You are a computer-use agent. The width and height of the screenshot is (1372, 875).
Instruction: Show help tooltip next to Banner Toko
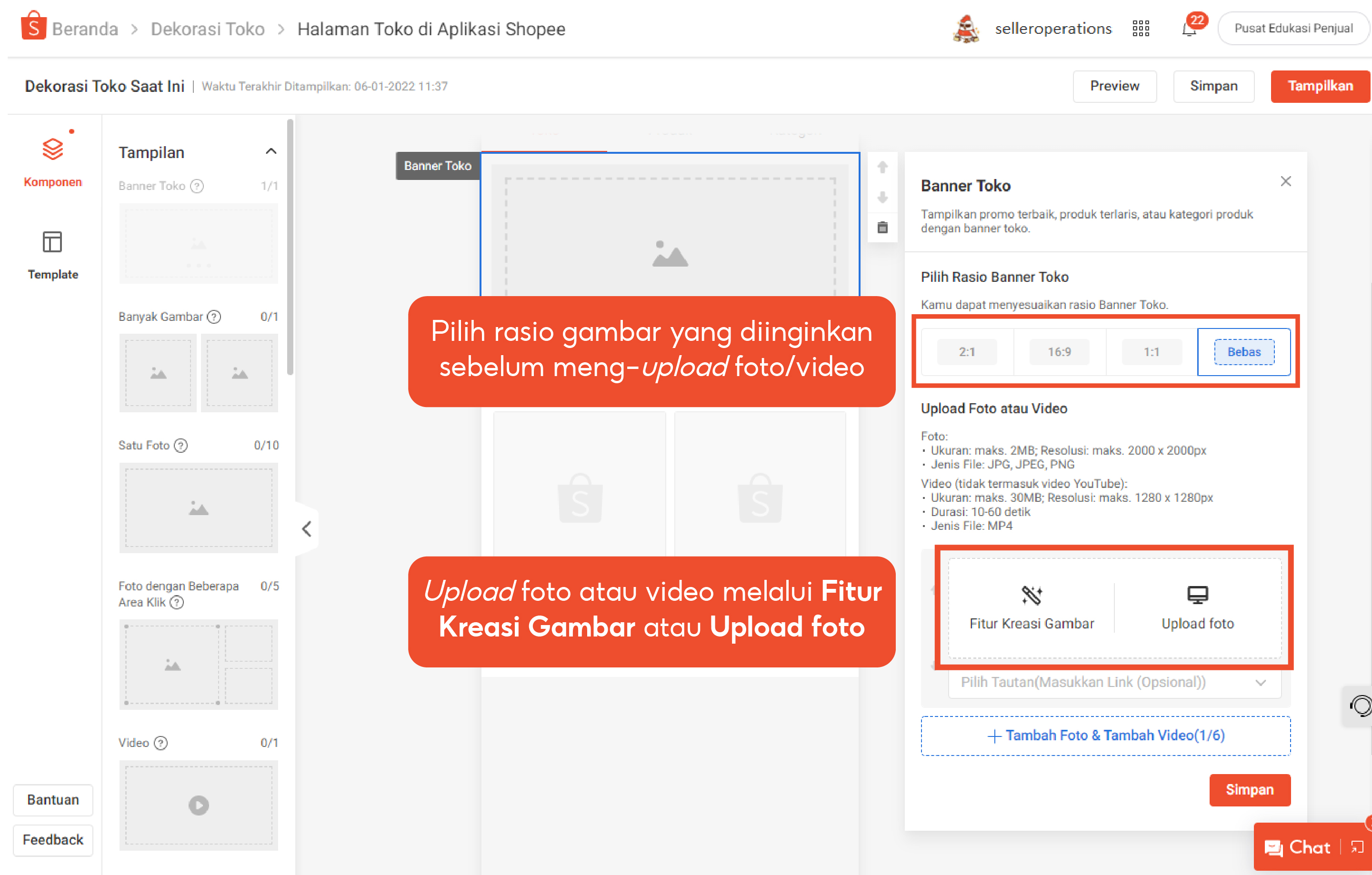(197, 186)
